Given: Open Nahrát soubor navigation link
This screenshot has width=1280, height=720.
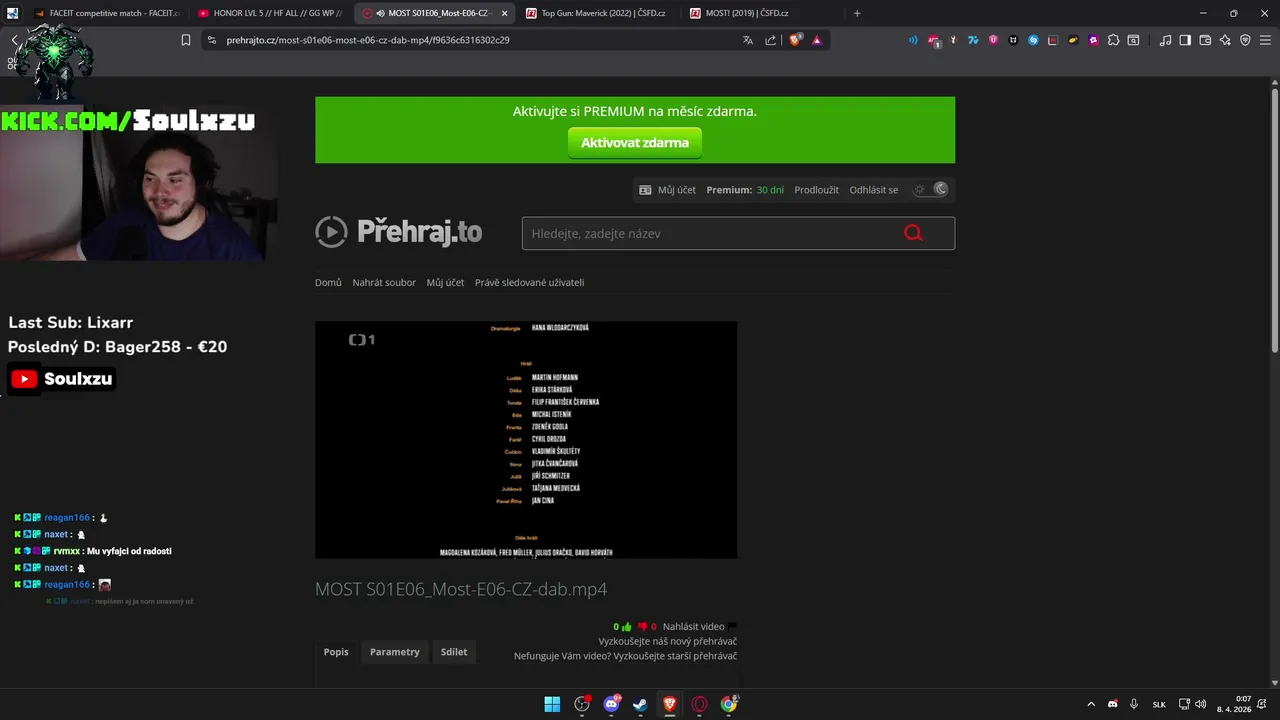Looking at the screenshot, I should (384, 283).
